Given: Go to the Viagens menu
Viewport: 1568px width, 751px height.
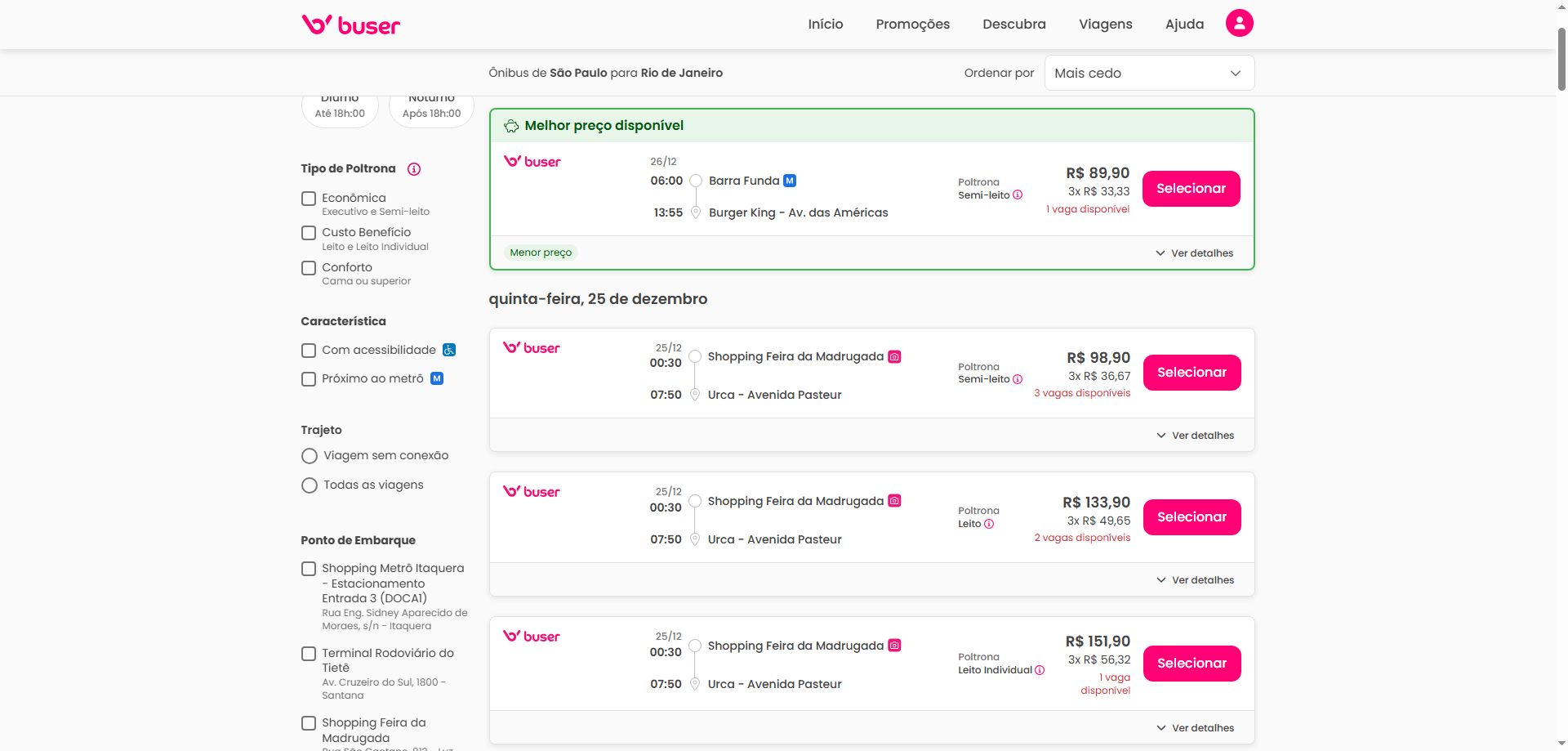Looking at the screenshot, I should (x=1105, y=25).
